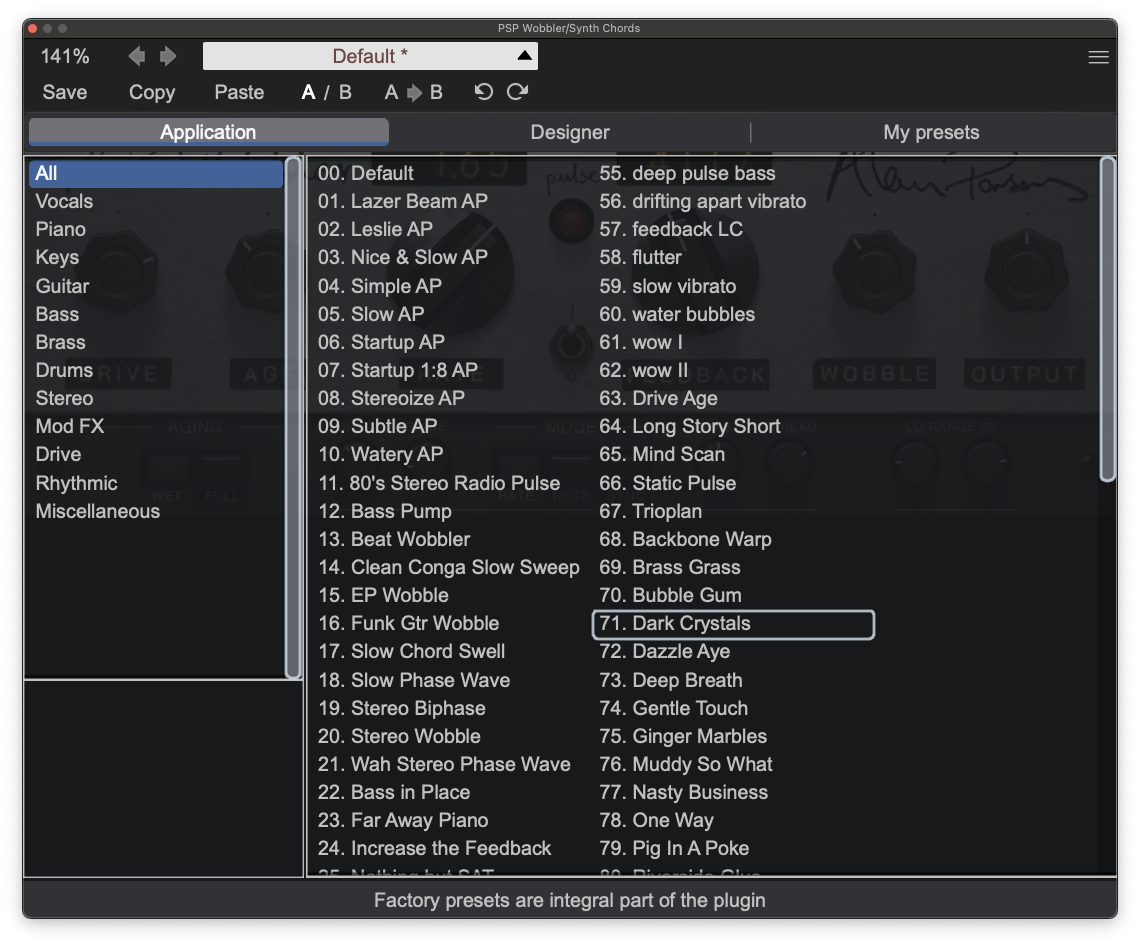
Task: Load preset 16. Funk Gtr Wobble
Action: tap(409, 623)
